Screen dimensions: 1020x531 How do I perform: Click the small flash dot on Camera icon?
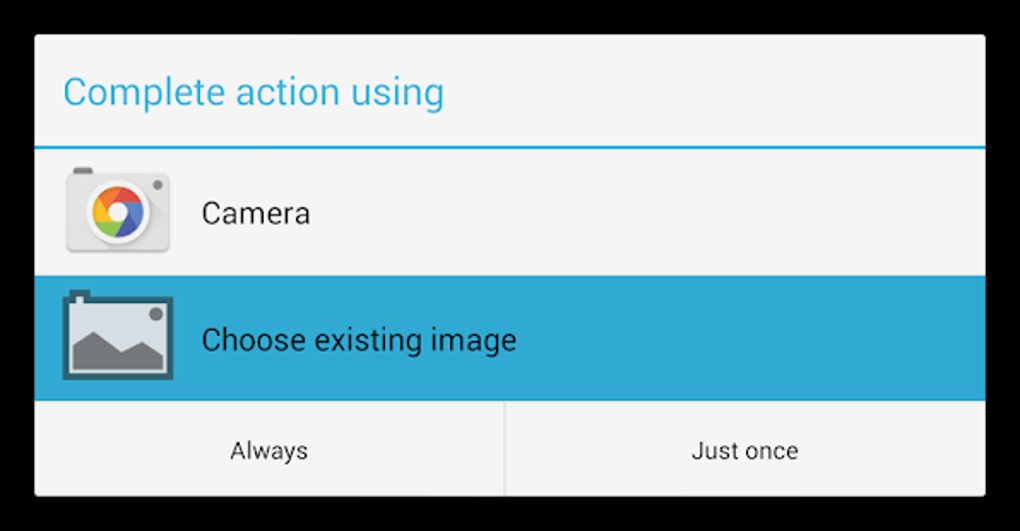(x=157, y=185)
